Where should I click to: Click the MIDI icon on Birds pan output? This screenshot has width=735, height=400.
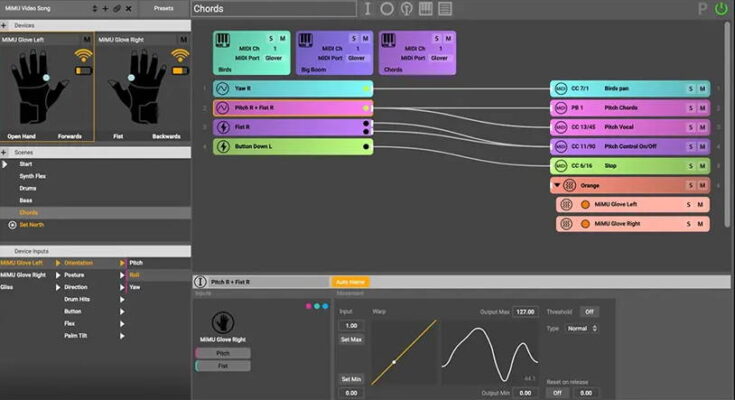click(x=561, y=88)
